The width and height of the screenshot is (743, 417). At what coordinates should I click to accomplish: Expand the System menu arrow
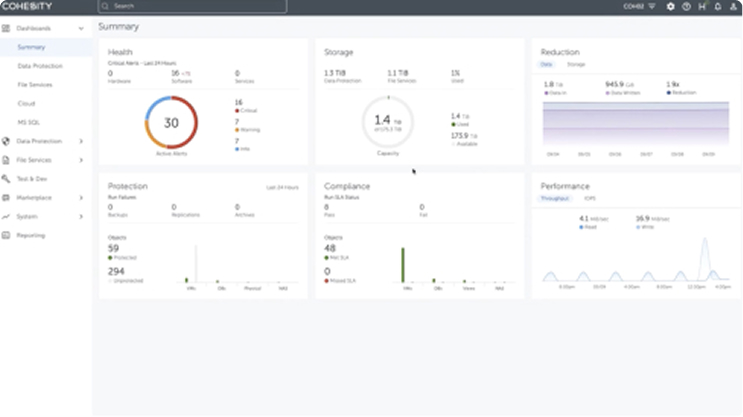[81, 216]
